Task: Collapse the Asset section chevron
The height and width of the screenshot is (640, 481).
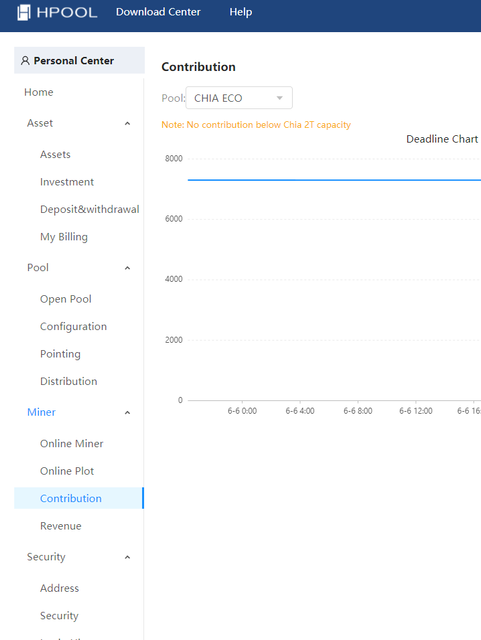Action: pyautogui.click(x=127, y=123)
